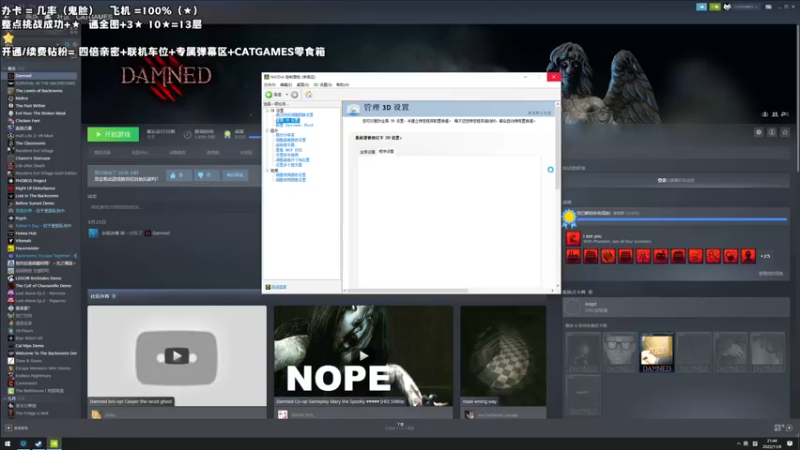Open the 桌面 menu in NVIDIA panel
Screen dimensions: 800x450
coord(303,85)
